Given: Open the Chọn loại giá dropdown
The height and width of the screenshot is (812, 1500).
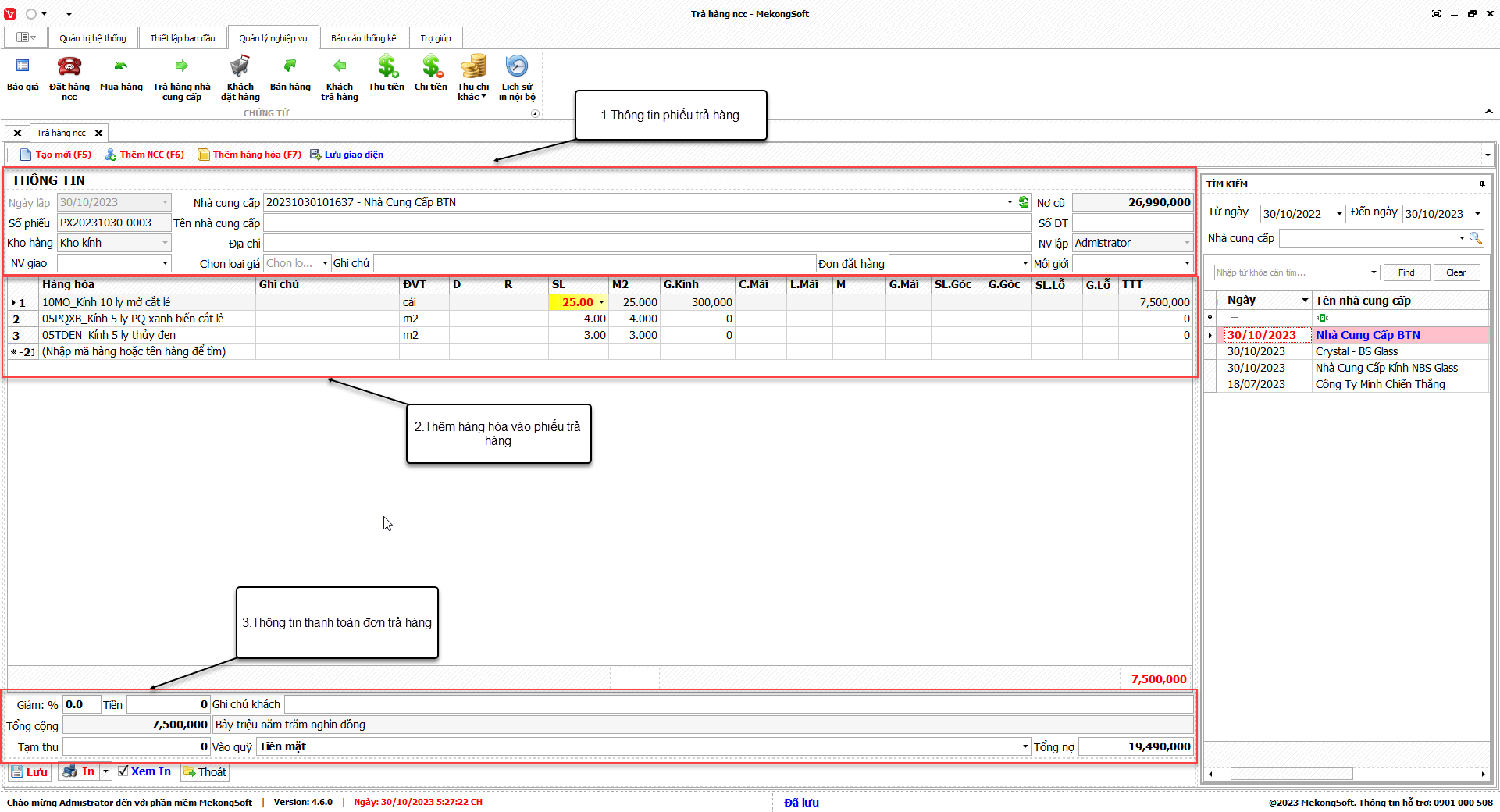Looking at the screenshot, I should tap(326, 263).
